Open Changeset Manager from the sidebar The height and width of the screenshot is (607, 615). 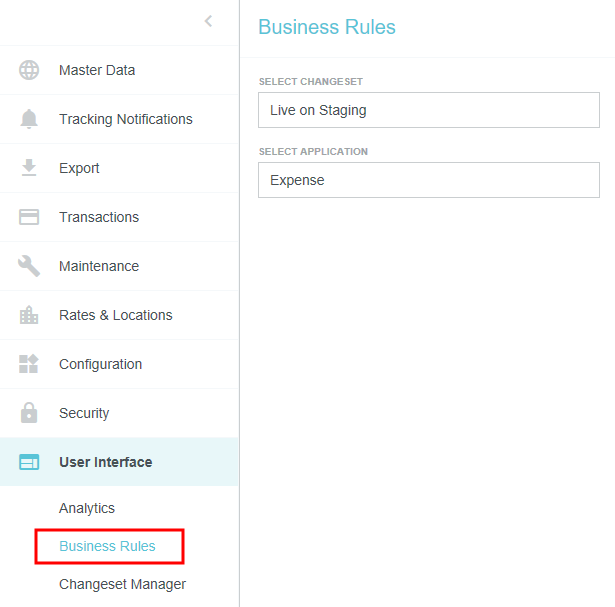[x=122, y=584]
